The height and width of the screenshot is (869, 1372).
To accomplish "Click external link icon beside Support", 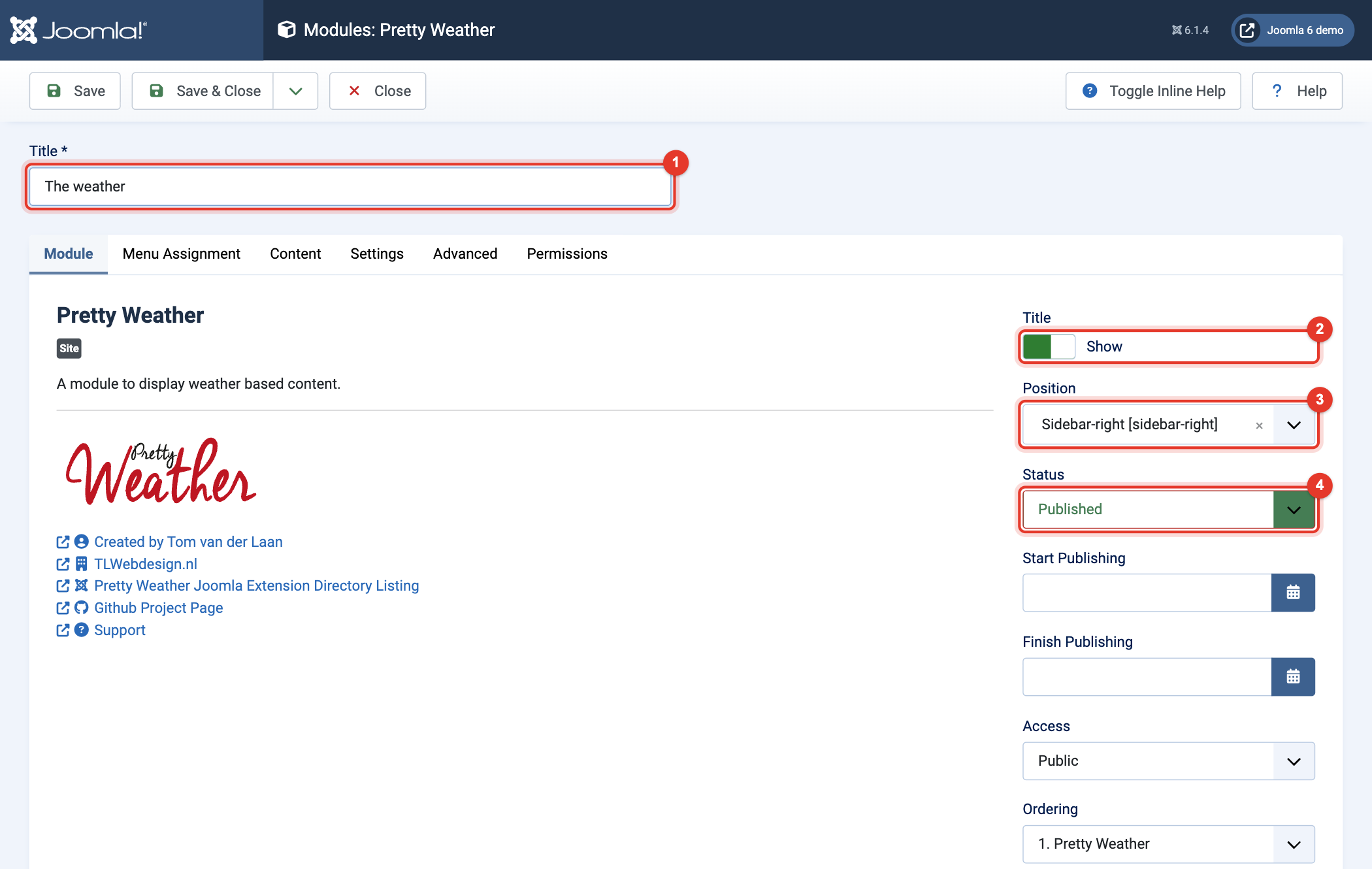I will [x=63, y=630].
